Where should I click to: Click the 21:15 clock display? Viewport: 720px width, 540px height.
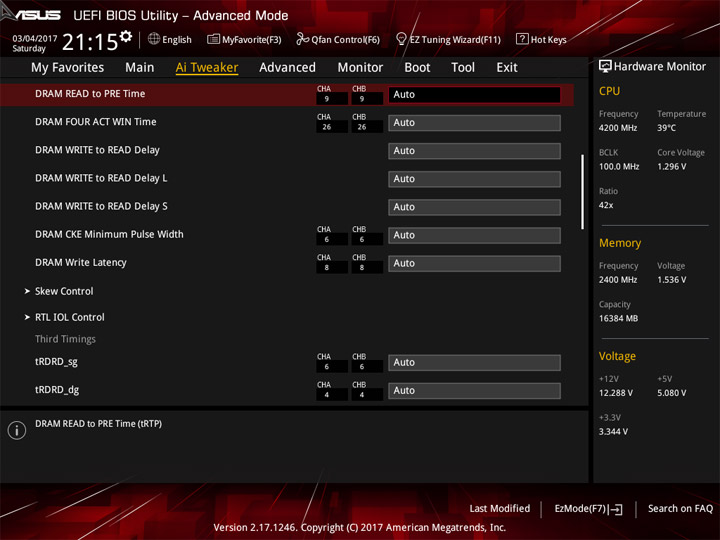(x=90, y=42)
